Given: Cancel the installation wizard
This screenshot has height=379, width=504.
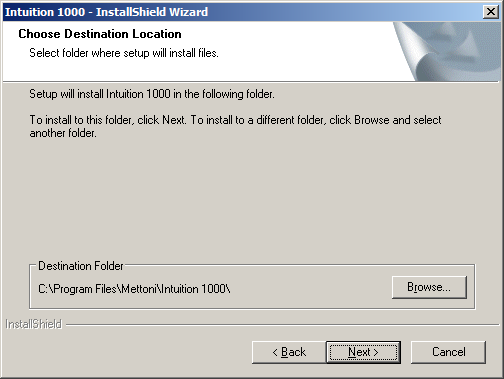Looking at the screenshot, I should point(448,352).
